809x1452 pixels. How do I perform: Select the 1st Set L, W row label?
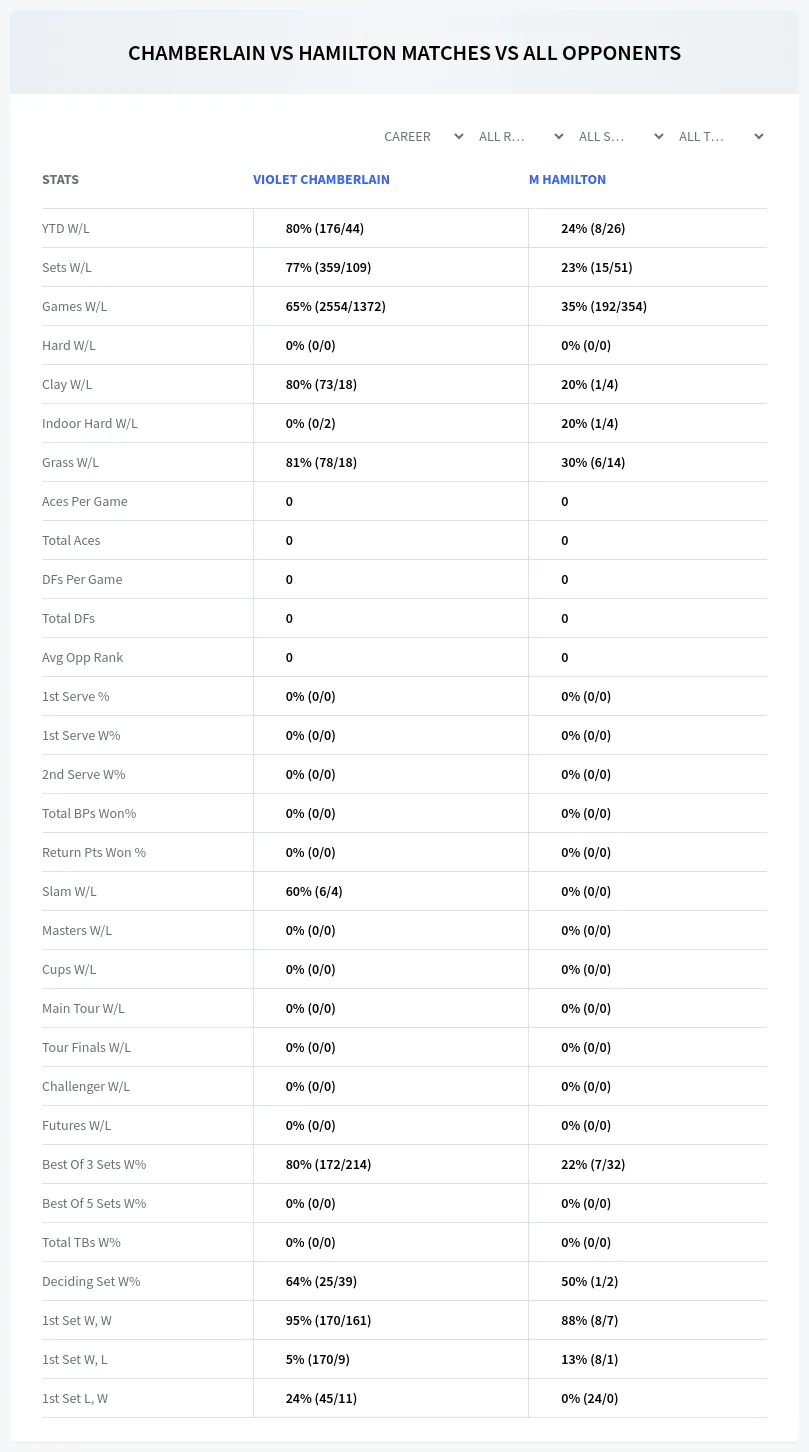point(75,1398)
